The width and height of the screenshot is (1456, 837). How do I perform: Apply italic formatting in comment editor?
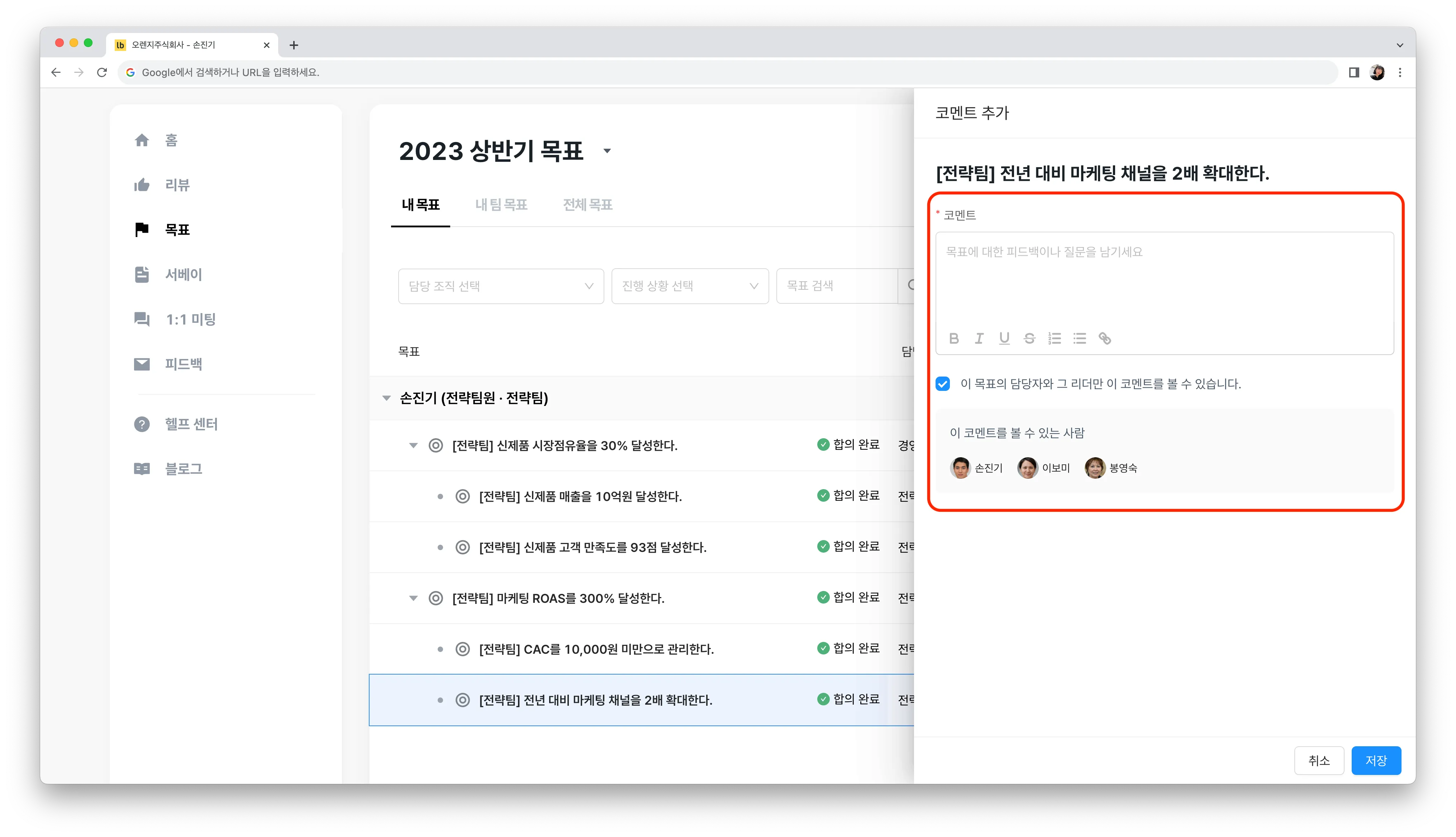(x=979, y=339)
